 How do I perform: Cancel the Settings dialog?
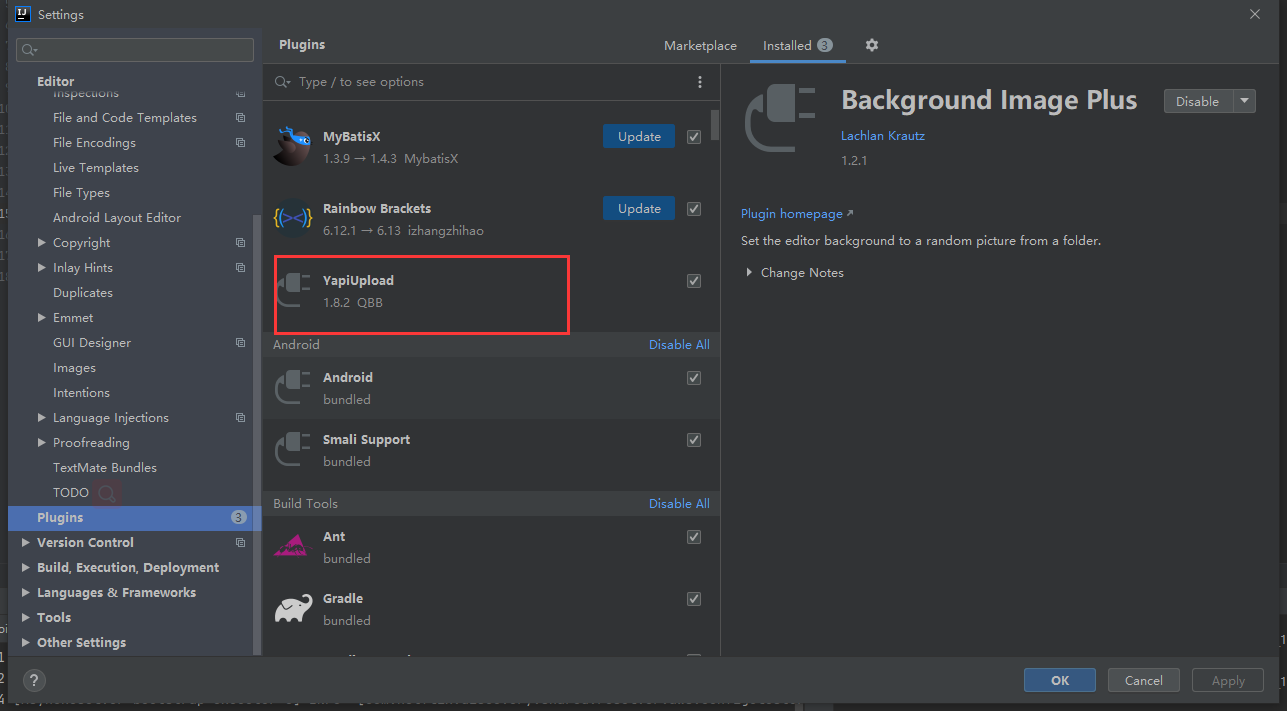1143,681
